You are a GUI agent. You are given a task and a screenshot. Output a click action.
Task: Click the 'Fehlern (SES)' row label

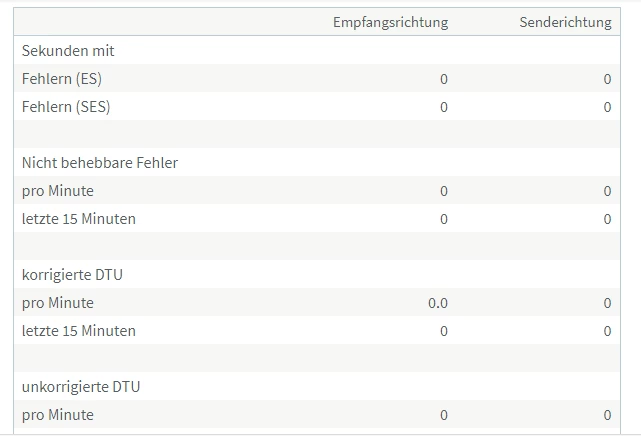[x=66, y=107]
